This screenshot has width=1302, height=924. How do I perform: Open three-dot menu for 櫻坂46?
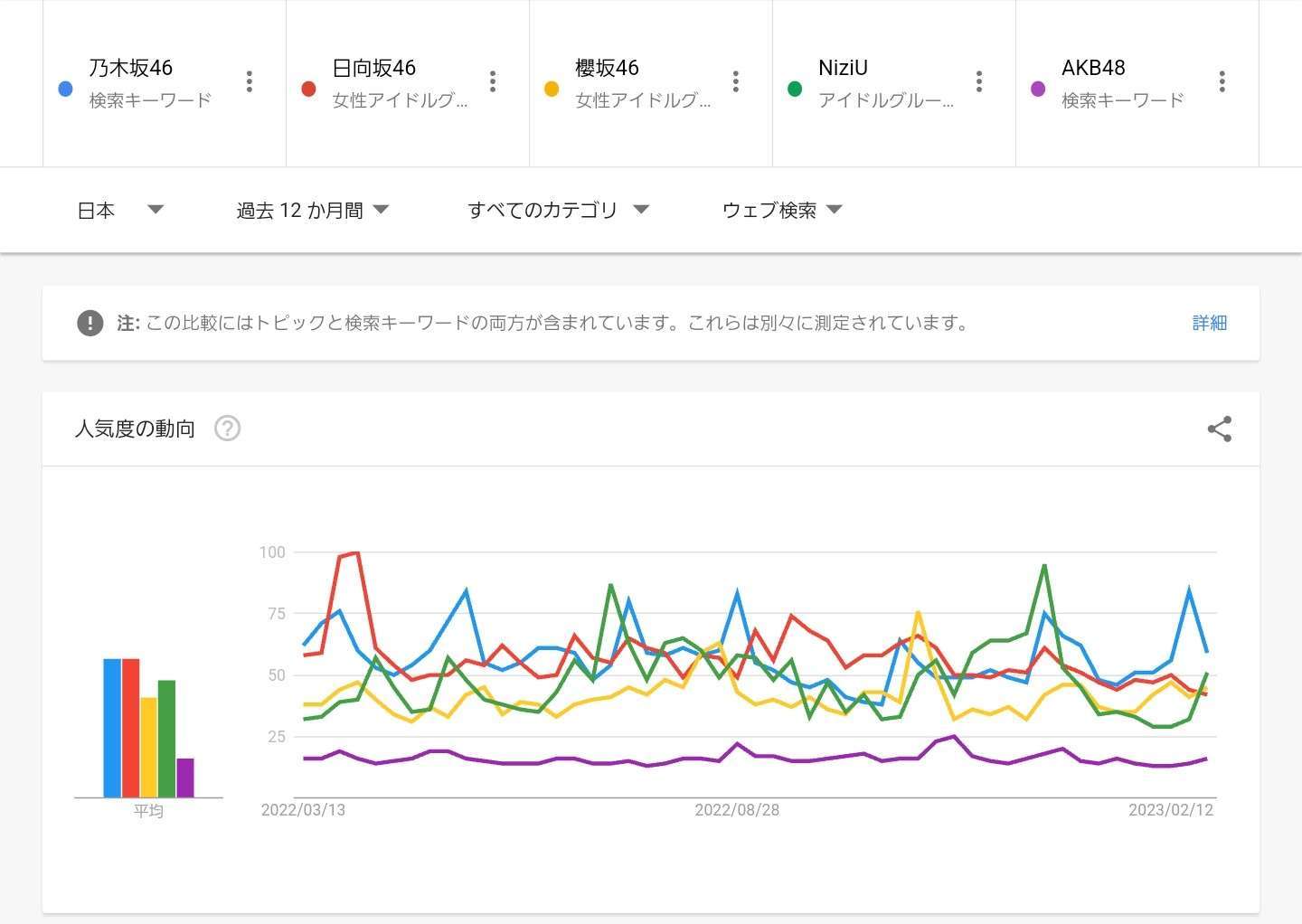tap(736, 81)
